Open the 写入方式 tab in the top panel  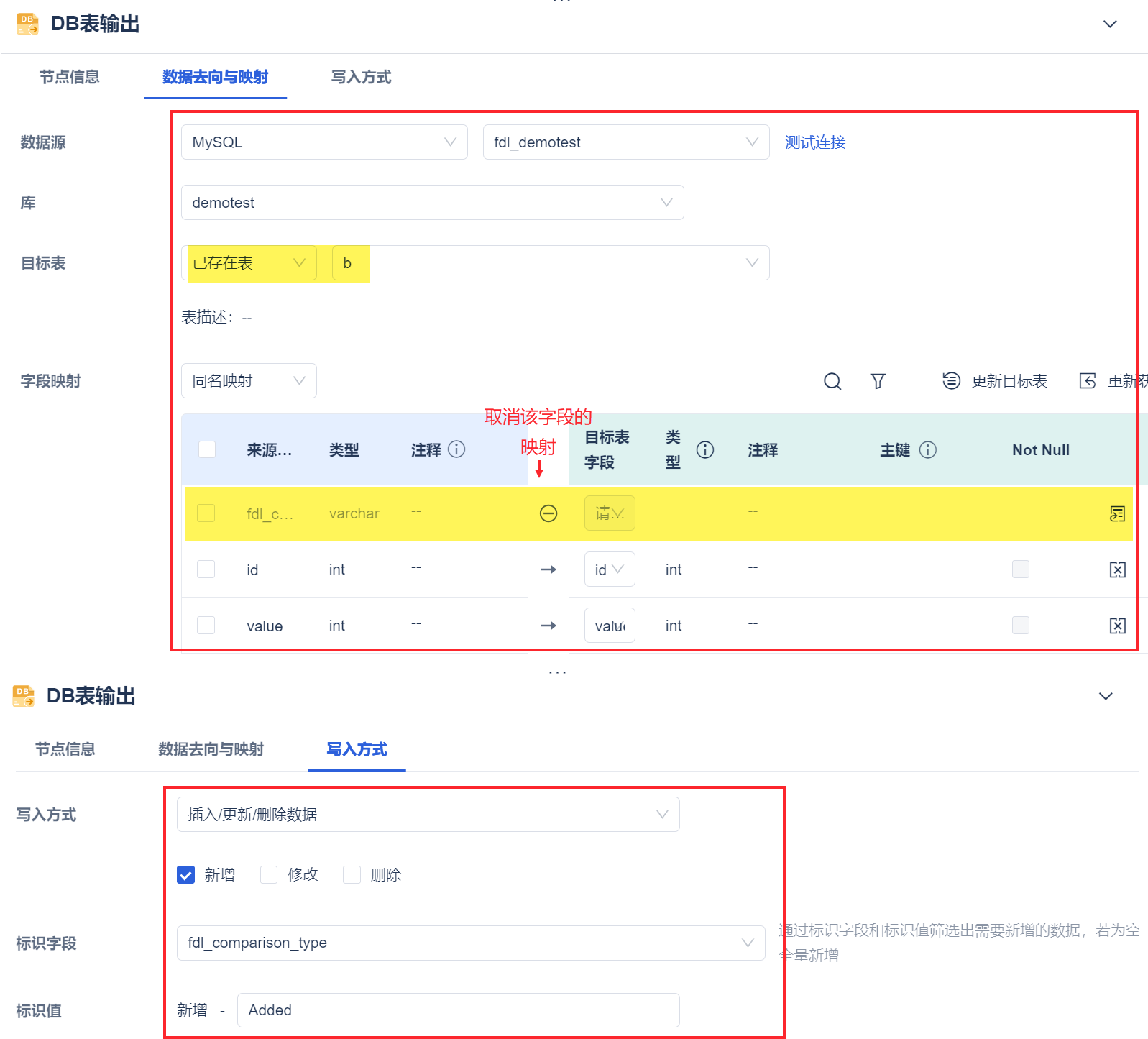click(361, 77)
